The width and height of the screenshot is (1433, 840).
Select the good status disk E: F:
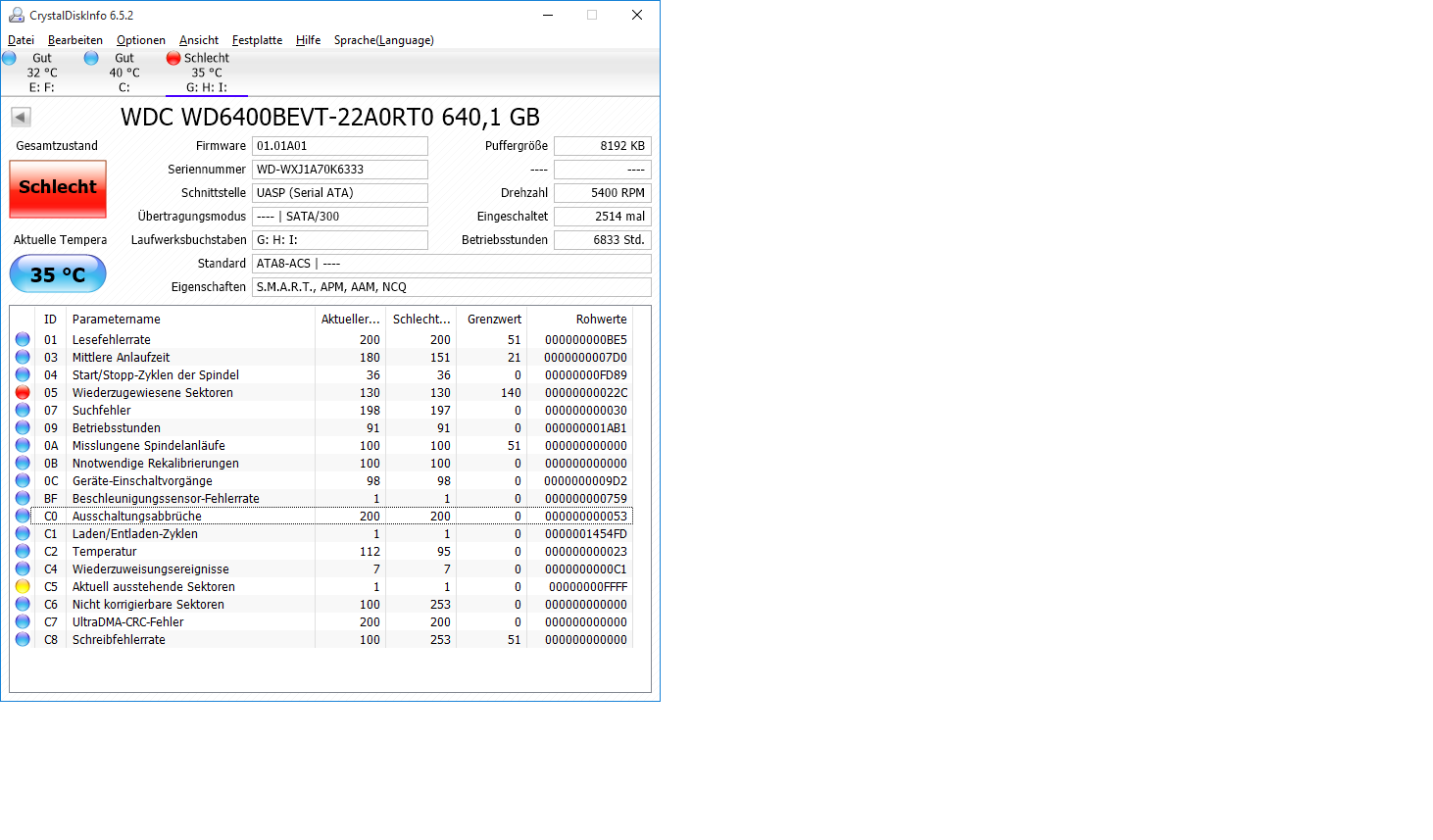coord(42,73)
